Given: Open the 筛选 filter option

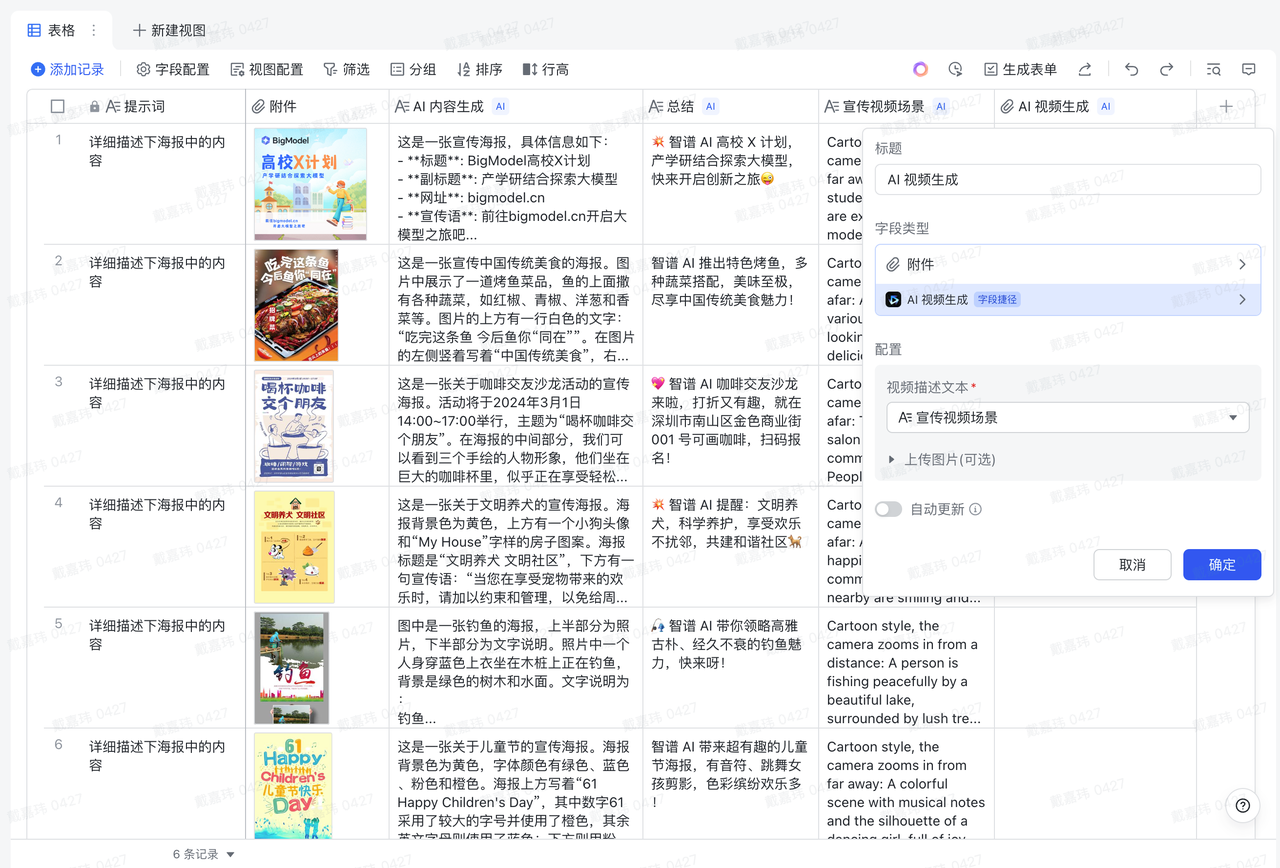Looking at the screenshot, I should 346,69.
